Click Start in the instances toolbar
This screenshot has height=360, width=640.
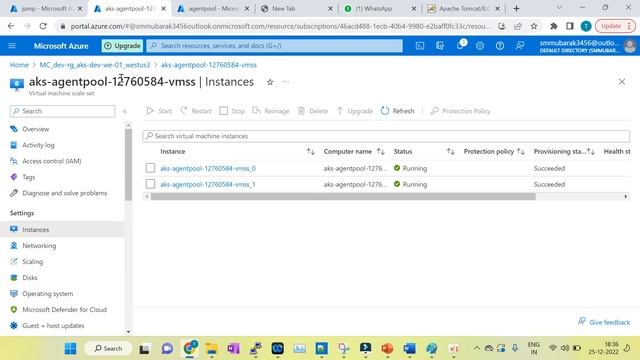click(x=159, y=111)
